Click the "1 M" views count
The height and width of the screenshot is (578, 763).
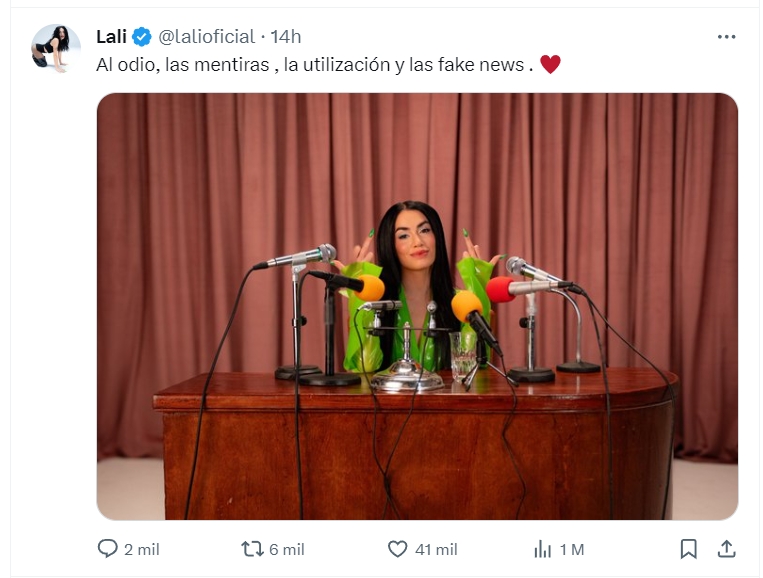pyautogui.click(x=572, y=549)
